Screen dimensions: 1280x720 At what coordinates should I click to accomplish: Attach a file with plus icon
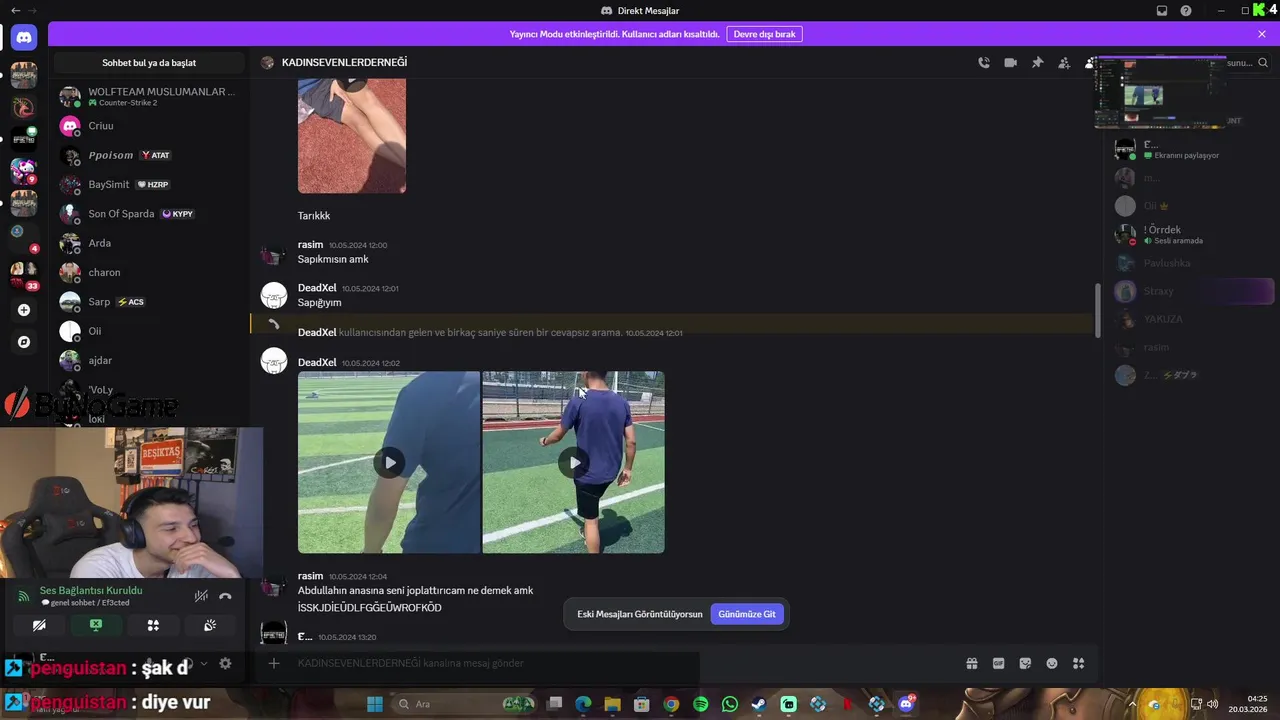point(274,663)
